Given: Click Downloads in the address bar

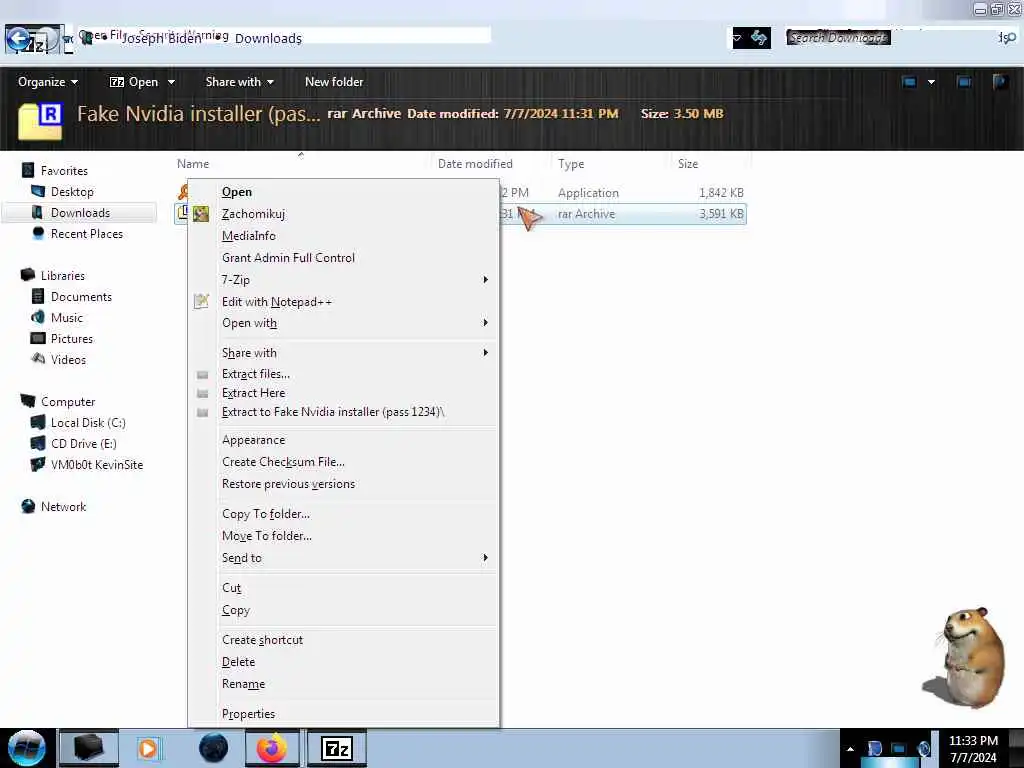Looking at the screenshot, I should pyautogui.click(x=268, y=39).
